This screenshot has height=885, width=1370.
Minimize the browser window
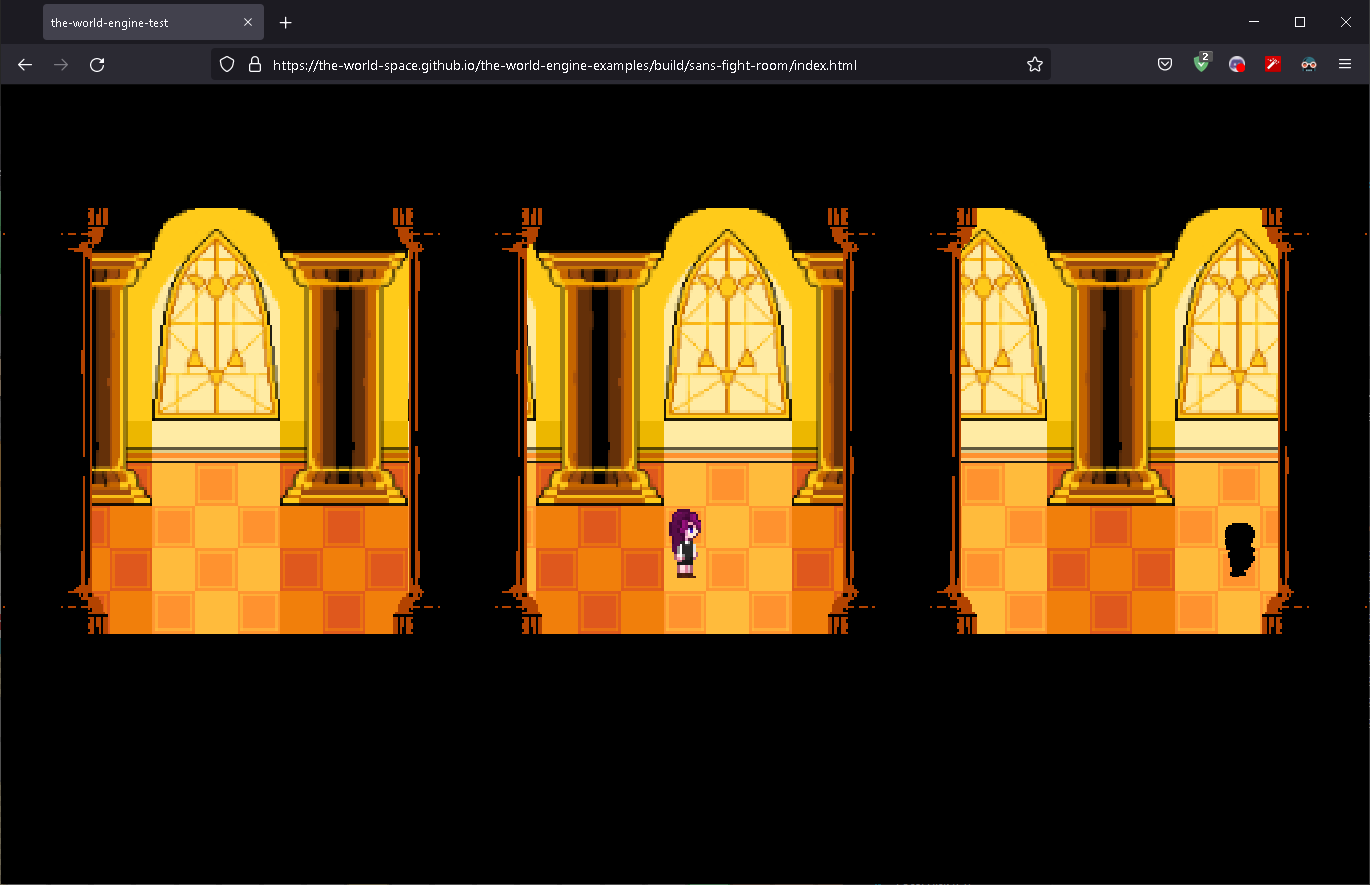coord(1254,22)
